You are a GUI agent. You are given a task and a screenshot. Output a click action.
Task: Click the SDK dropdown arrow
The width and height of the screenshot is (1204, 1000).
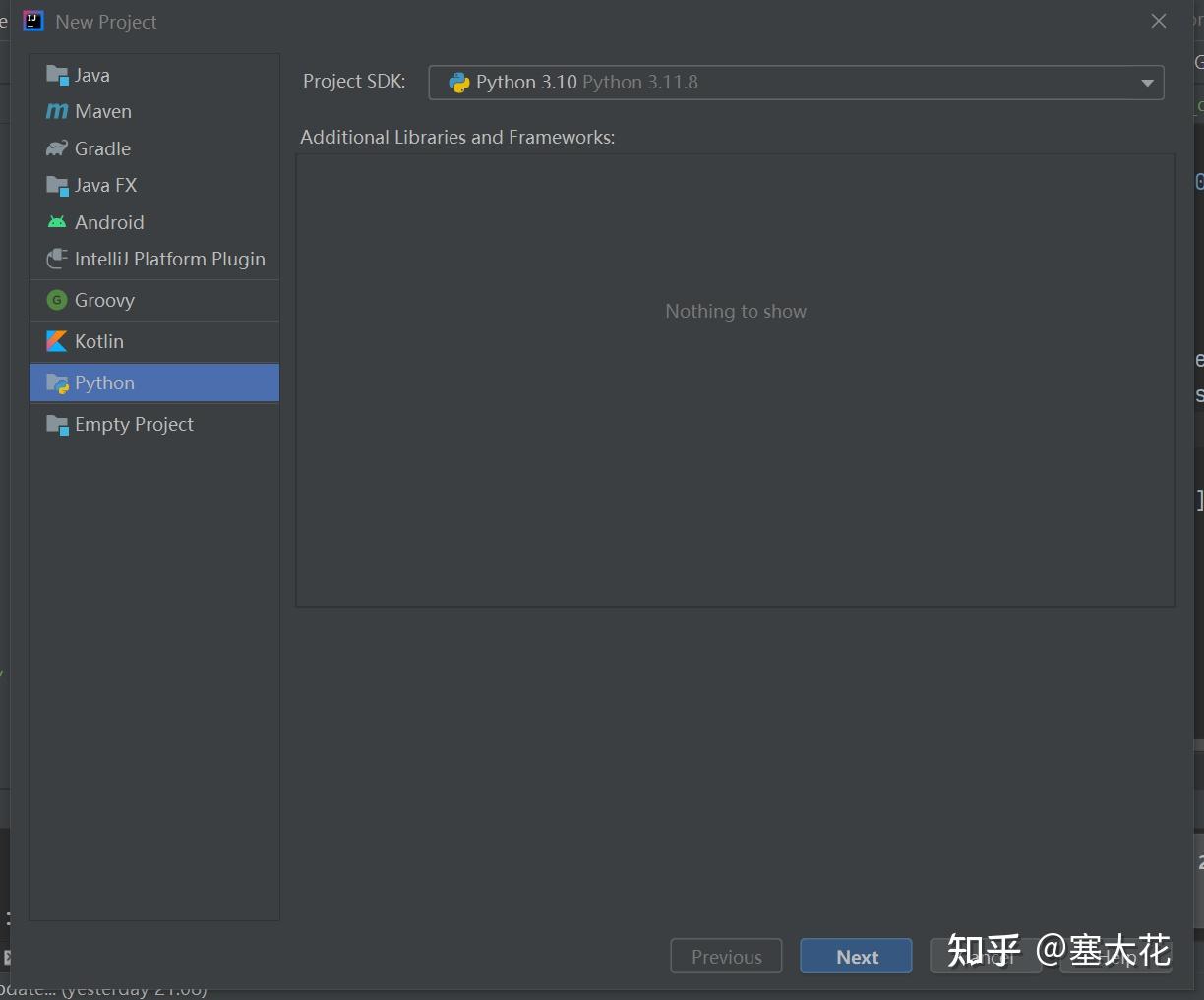[x=1146, y=83]
